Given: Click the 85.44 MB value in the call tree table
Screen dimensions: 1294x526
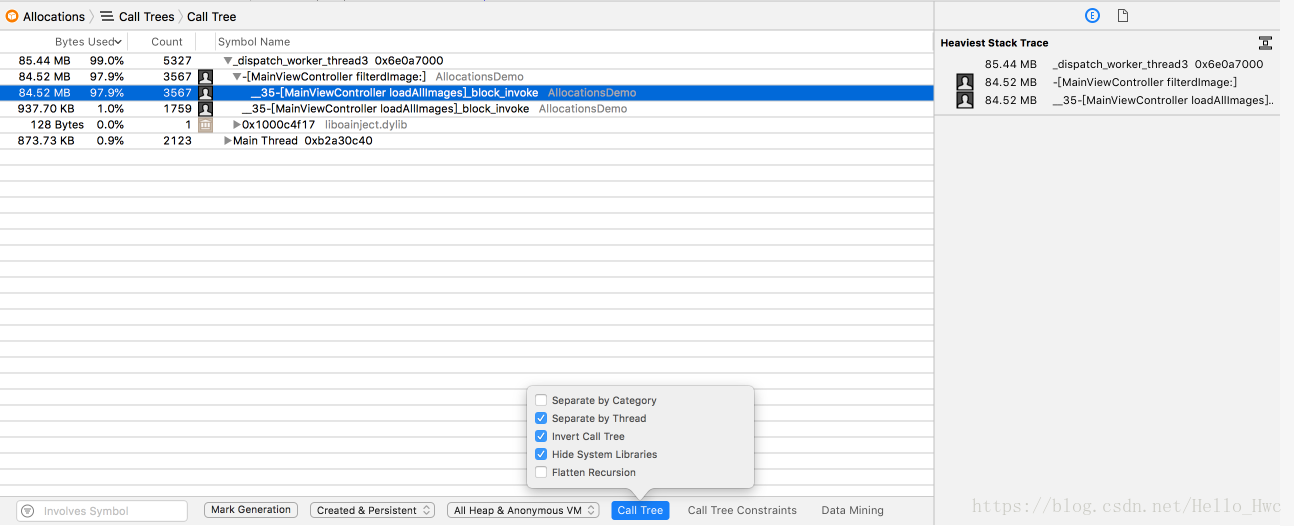Looking at the screenshot, I should pyautogui.click(x=44, y=61).
